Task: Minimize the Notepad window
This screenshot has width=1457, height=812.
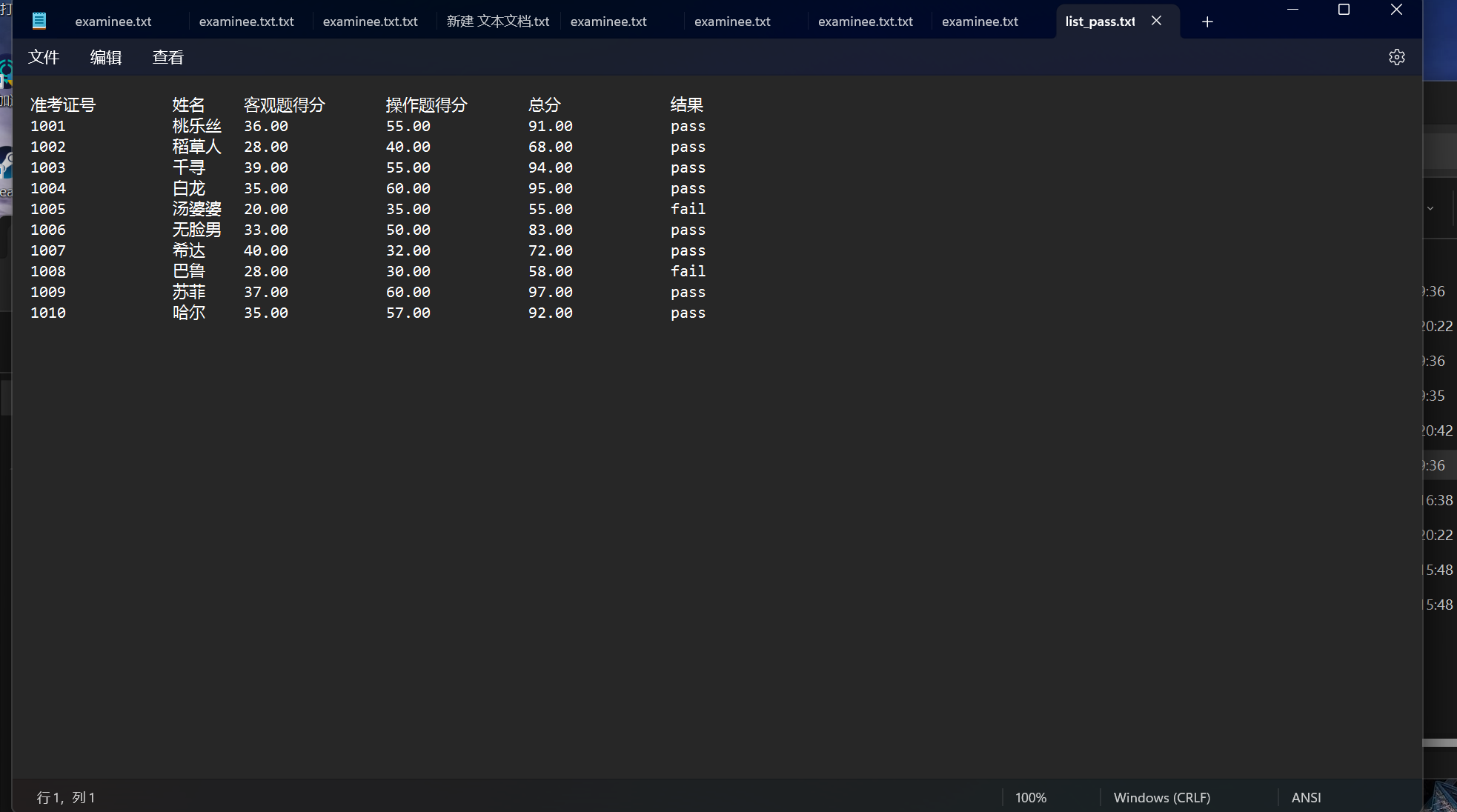Action: (x=1292, y=10)
